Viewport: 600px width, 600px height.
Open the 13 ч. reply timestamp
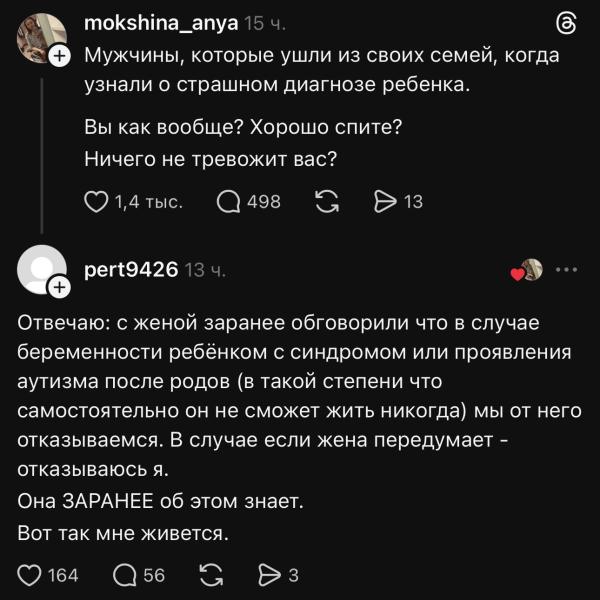click(208, 270)
